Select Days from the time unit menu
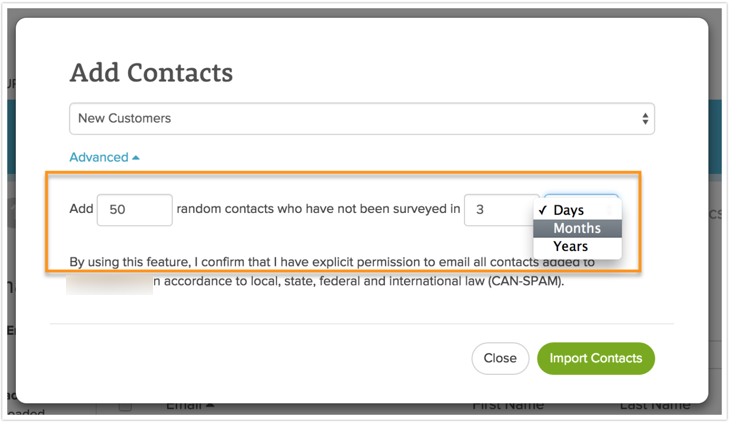The width and height of the screenshot is (730, 423). 568,210
